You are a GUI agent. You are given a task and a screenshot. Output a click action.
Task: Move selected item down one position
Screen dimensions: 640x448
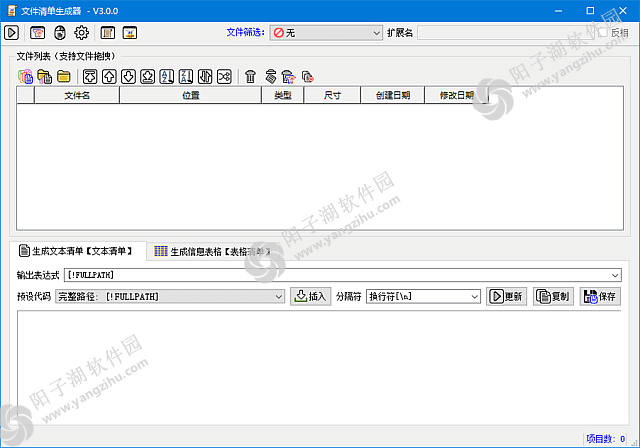tap(128, 76)
